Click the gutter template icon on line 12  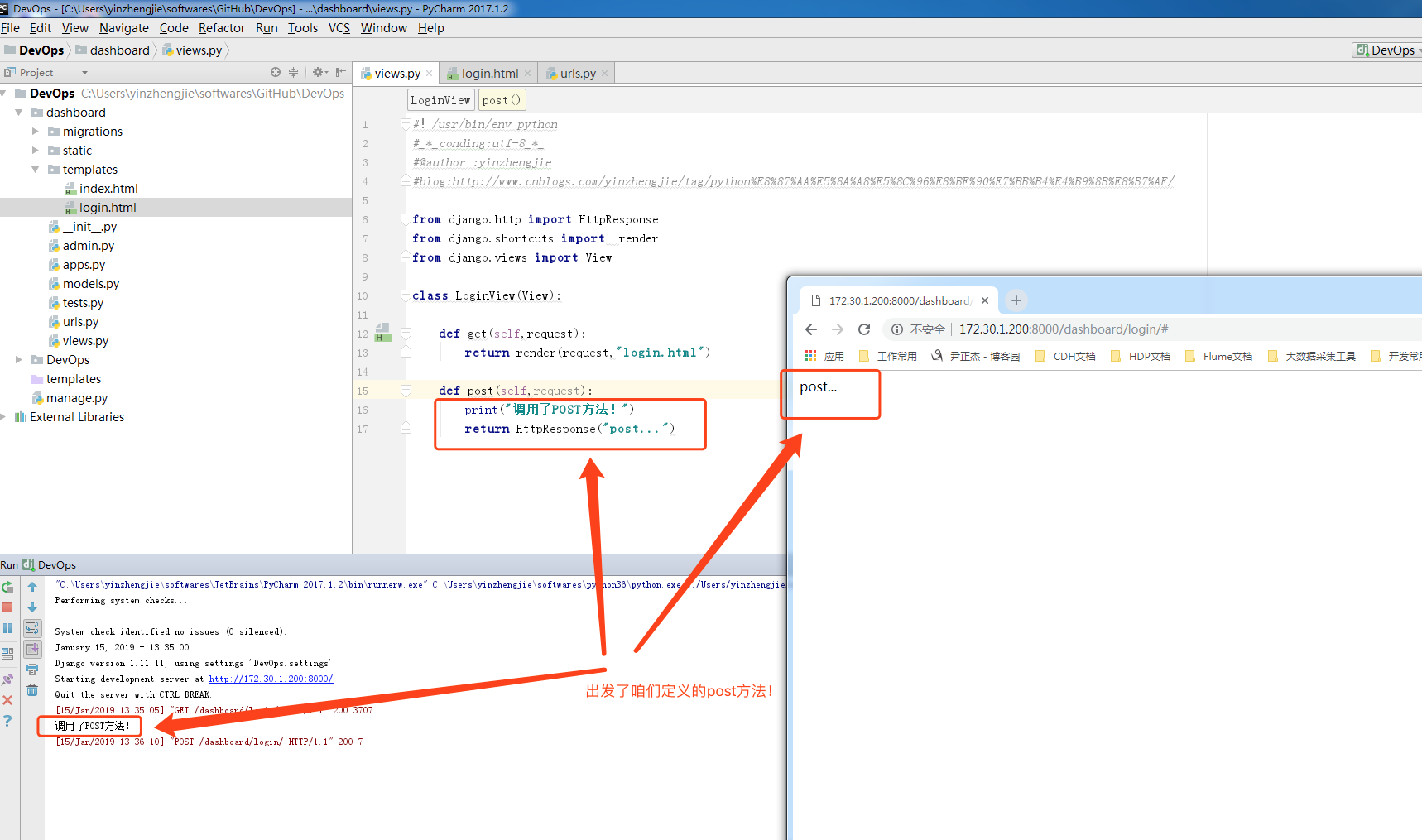pos(382,333)
